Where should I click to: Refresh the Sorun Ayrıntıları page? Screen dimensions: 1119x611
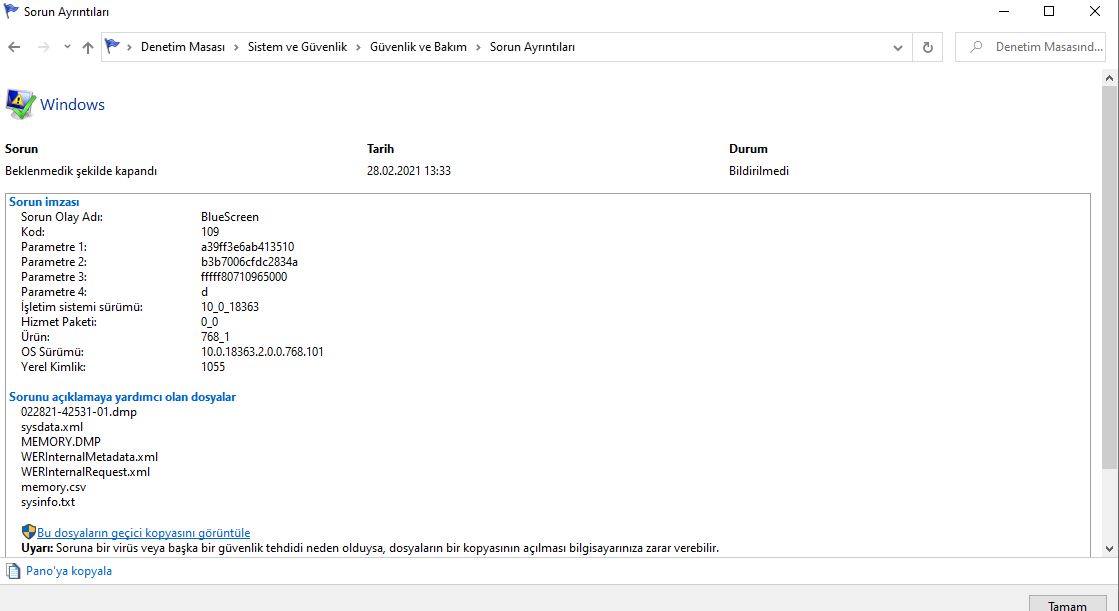point(928,47)
